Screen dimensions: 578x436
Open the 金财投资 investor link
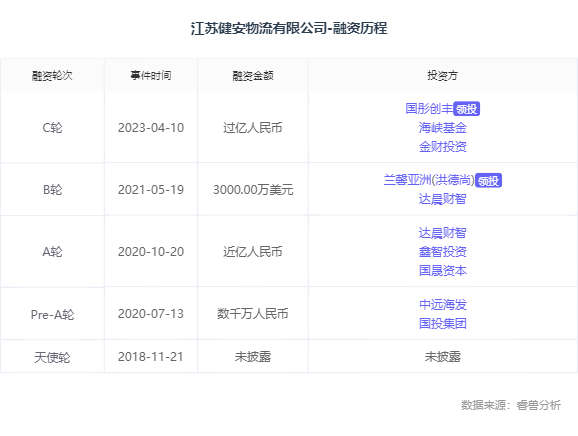tap(443, 147)
